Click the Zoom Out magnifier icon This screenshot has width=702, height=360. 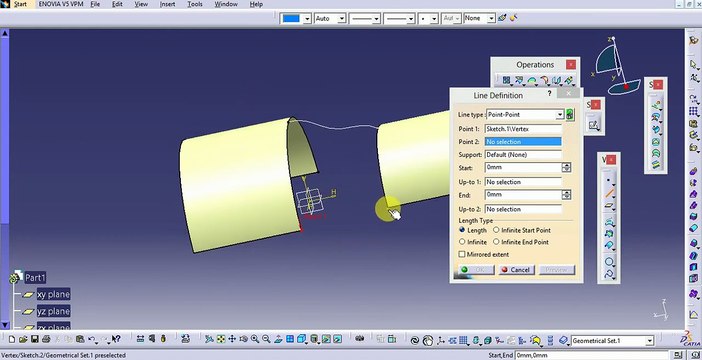coord(266,339)
